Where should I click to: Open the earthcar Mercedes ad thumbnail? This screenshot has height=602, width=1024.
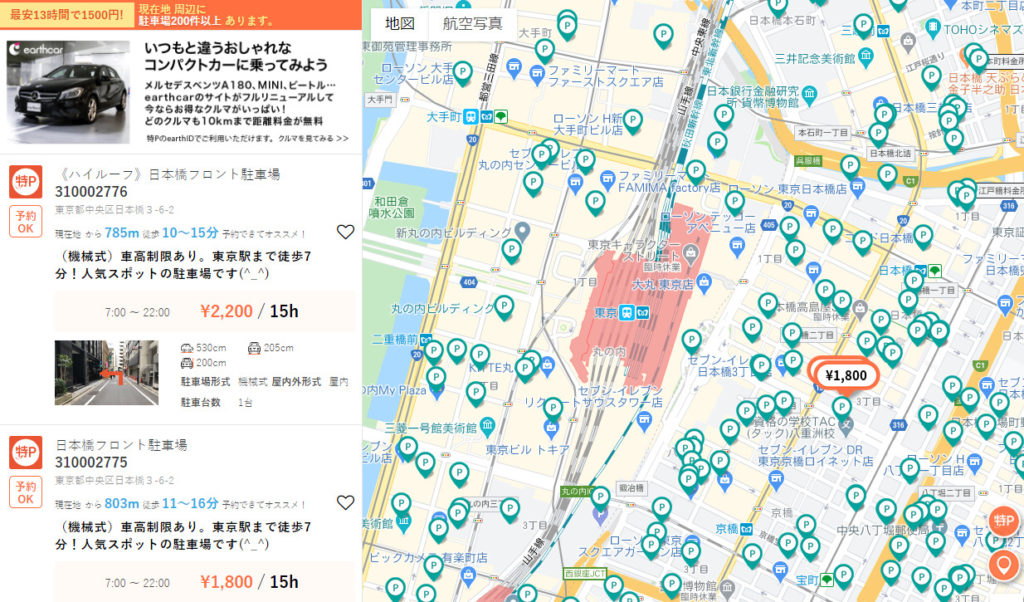pyautogui.click(x=68, y=92)
